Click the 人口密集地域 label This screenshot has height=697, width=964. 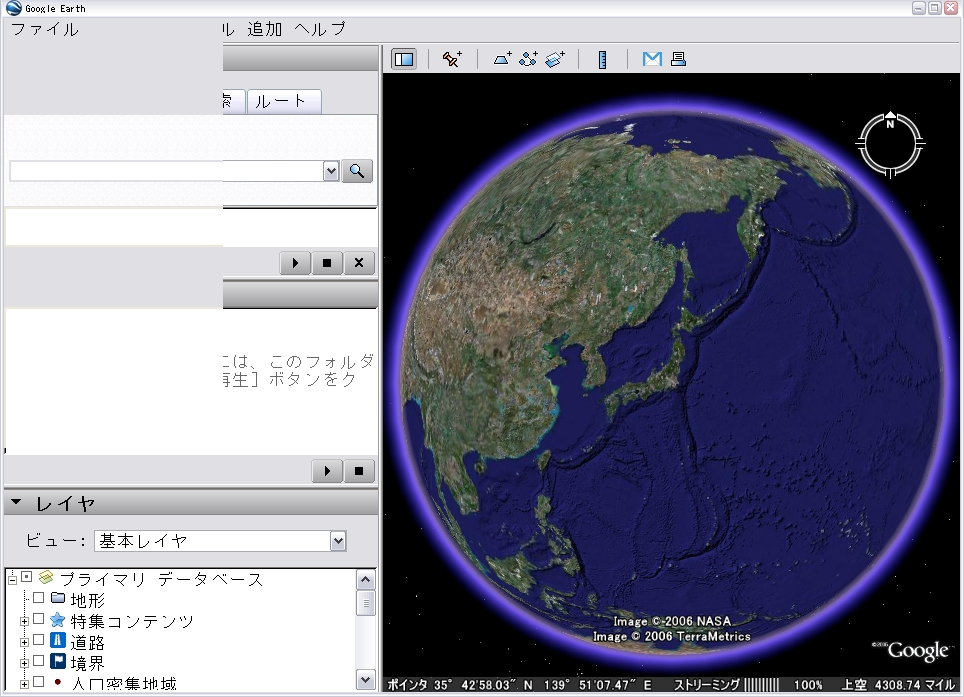point(124,683)
